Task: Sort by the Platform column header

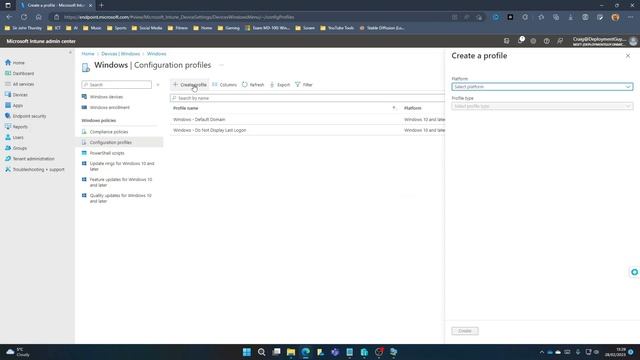Action: pos(413,108)
